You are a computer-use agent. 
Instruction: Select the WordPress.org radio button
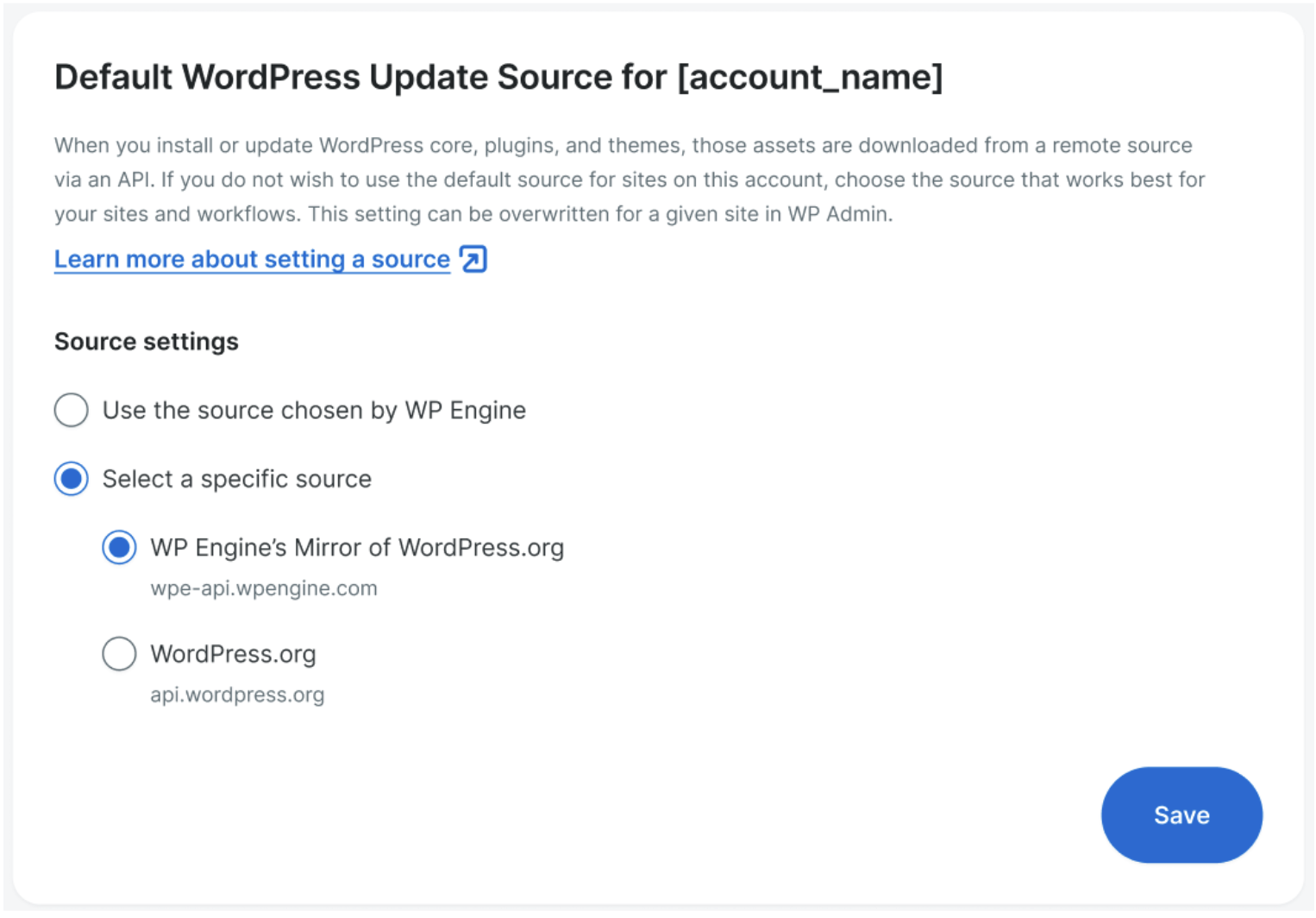coord(119,654)
